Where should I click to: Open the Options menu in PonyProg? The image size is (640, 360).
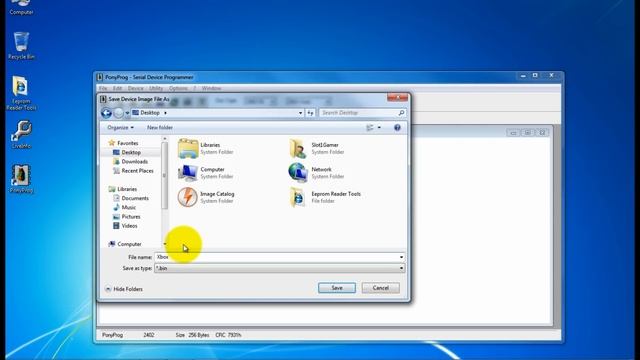(x=178, y=88)
